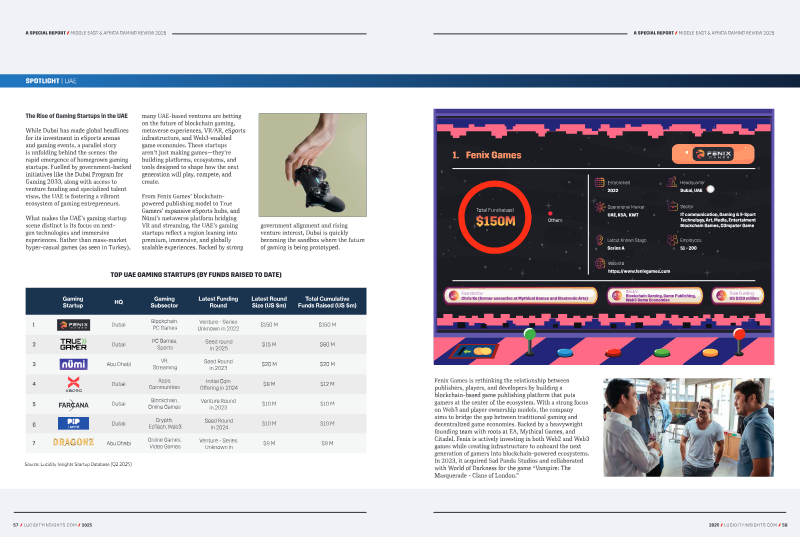800x537 pixels.
Task: Click LUCIDITYINSIGHTS.COM in the left page footer
Action: coord(51,525)
